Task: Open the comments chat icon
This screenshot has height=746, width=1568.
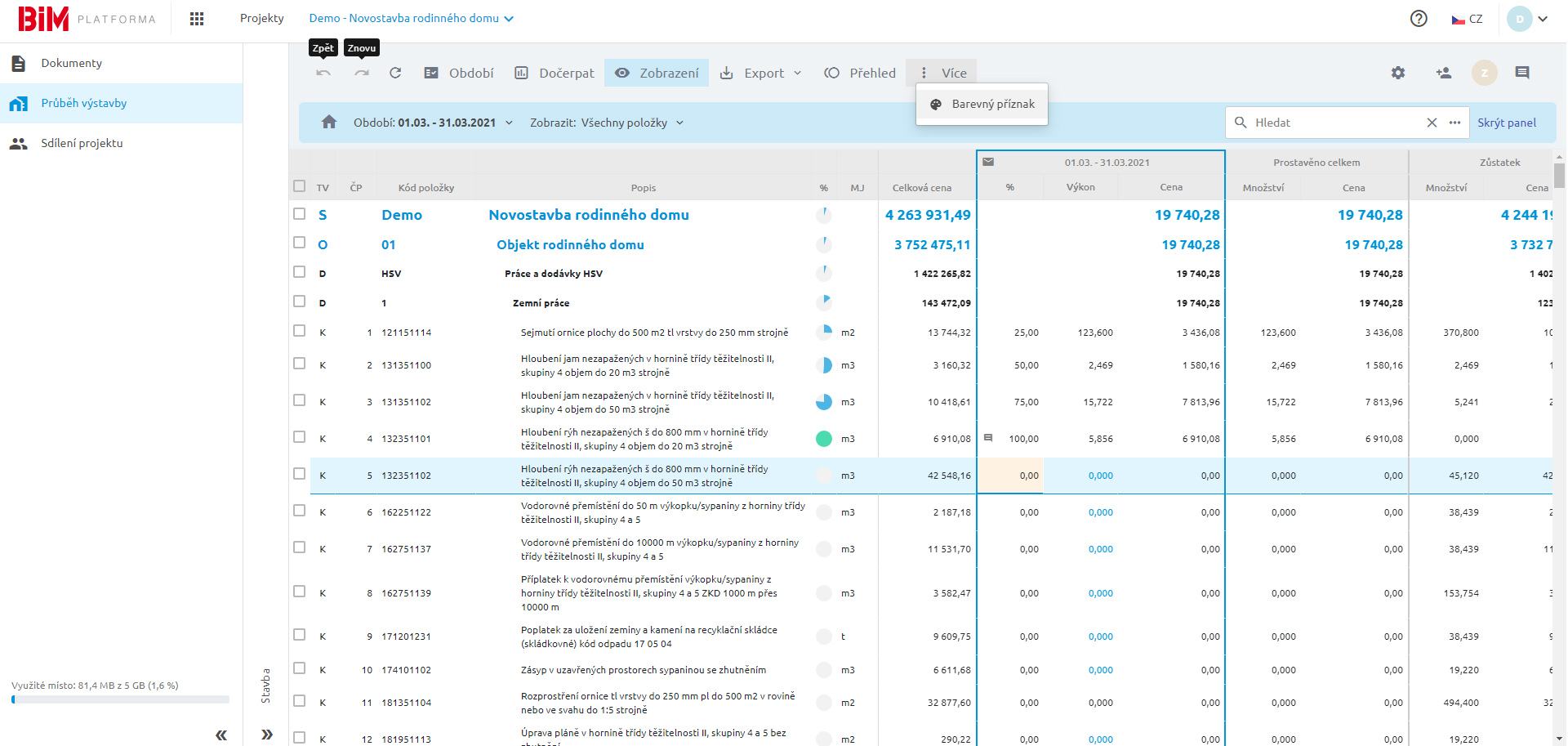Action: pyautogui.click(x=1521, y=74)
